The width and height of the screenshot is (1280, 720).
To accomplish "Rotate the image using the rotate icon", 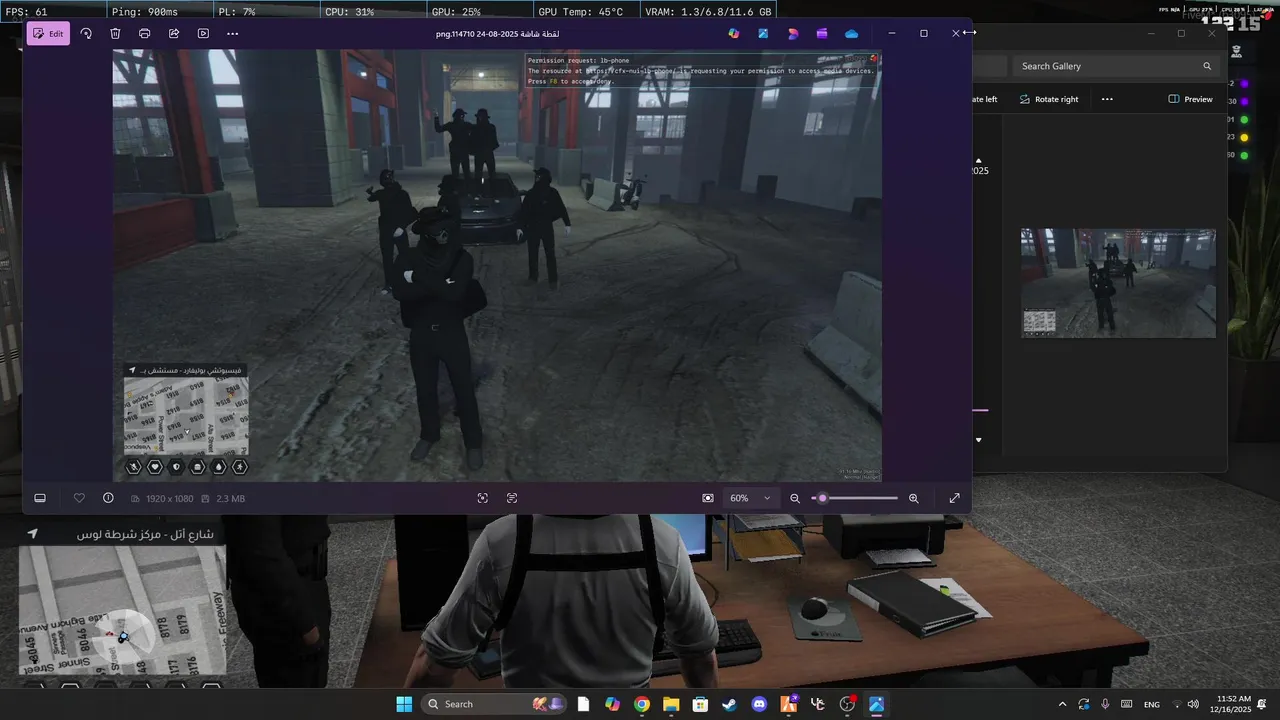I will pyautogui.click(x=86, y=33).
